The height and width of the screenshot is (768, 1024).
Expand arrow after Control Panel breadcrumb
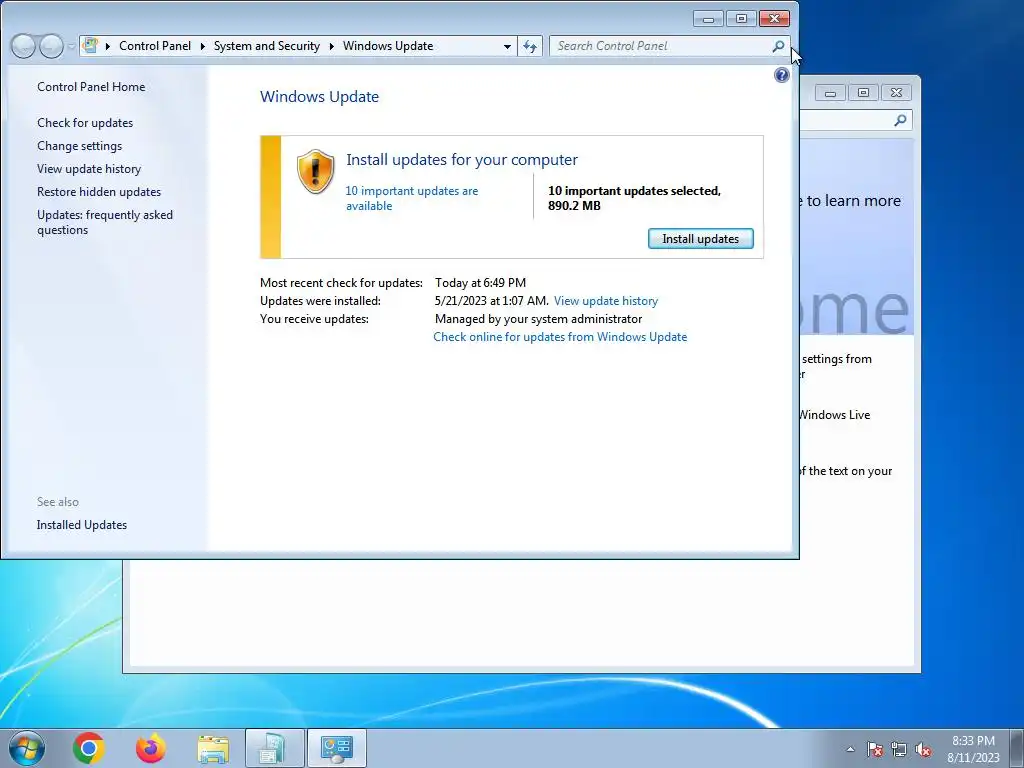[202, 46]
